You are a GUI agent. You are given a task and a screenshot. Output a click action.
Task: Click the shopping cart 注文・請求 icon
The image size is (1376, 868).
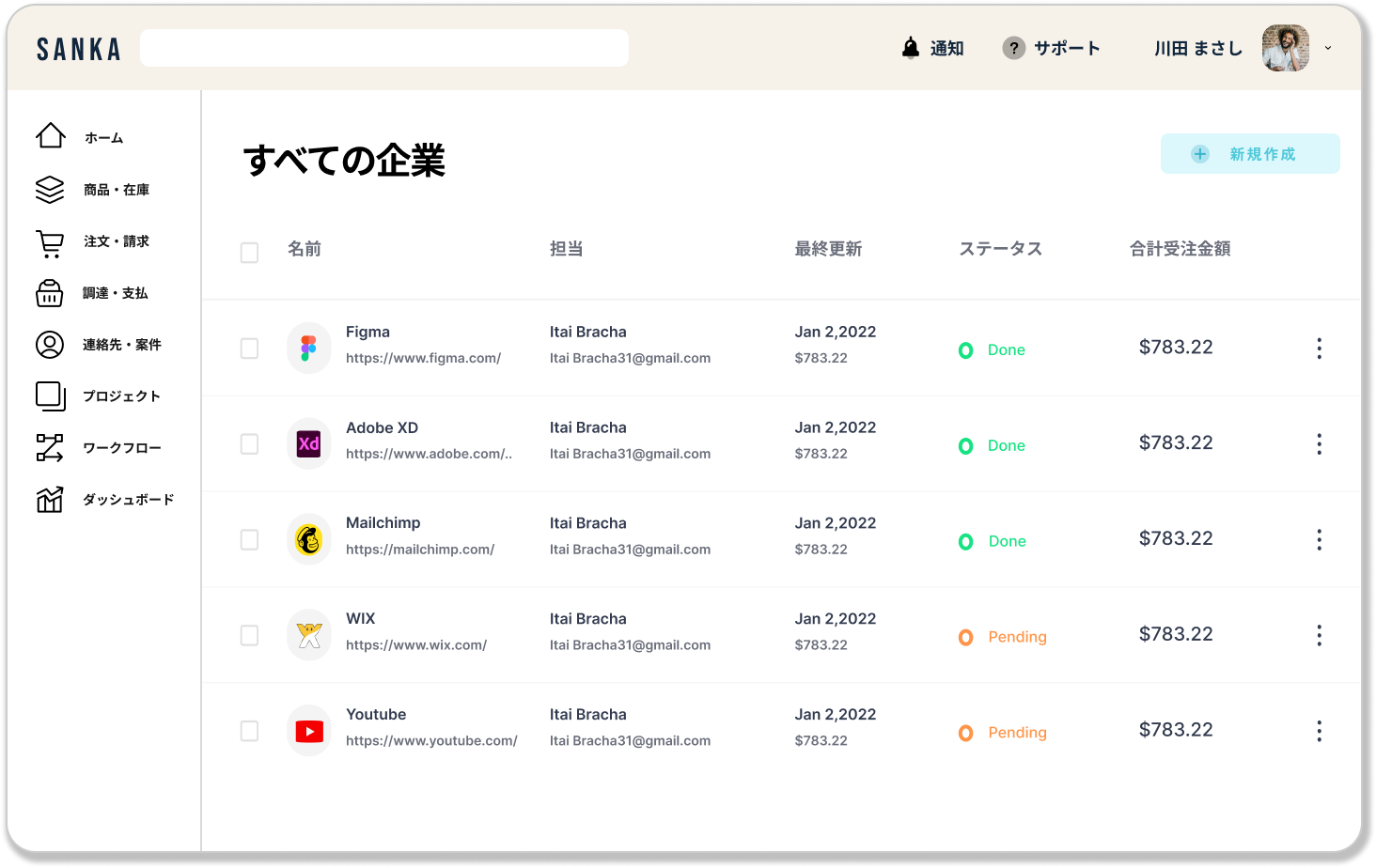pyautogui.click(x=50, y=243)
